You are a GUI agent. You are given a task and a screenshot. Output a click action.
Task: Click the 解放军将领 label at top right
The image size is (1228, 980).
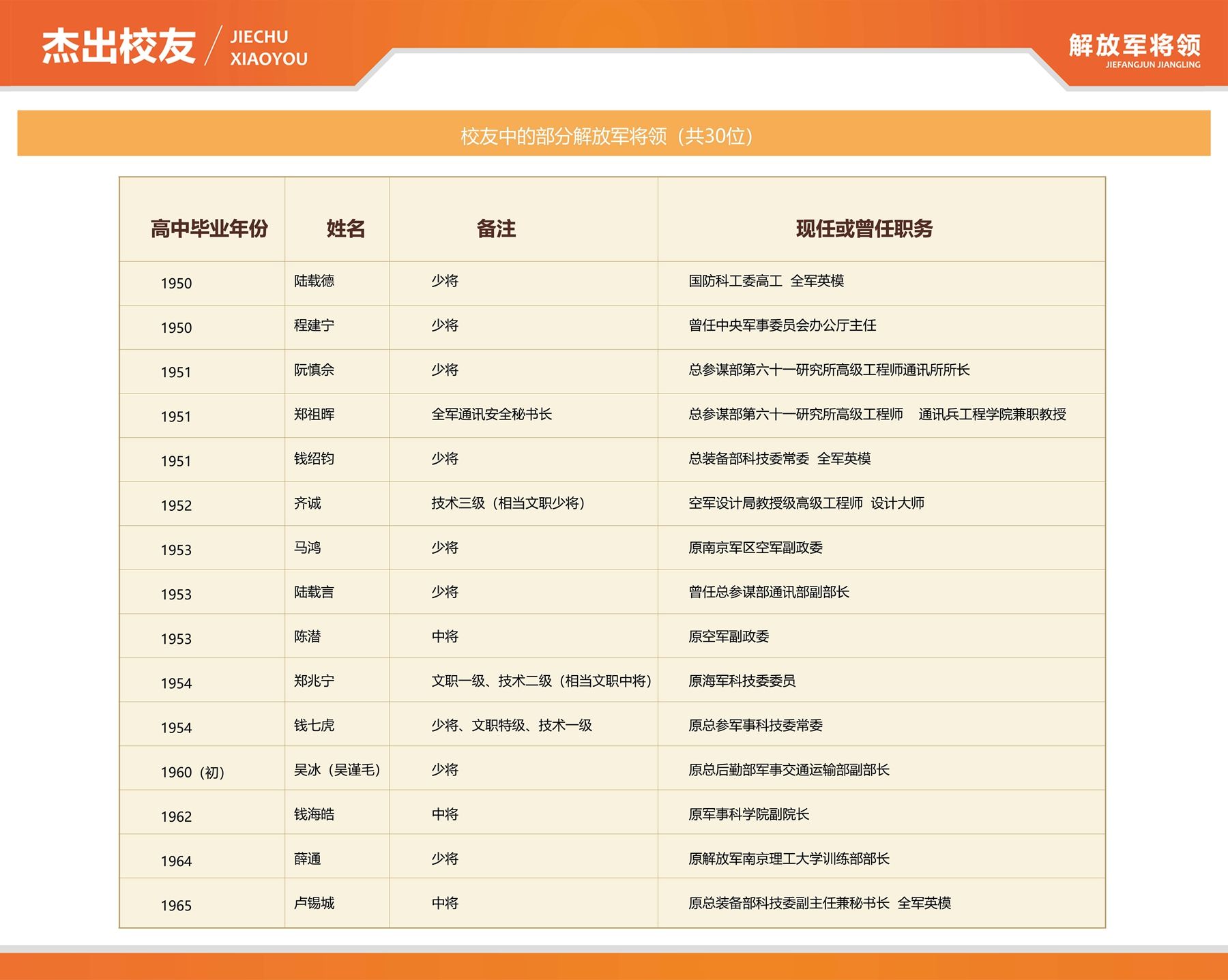pyautogui.click(x=1134, y=46)
